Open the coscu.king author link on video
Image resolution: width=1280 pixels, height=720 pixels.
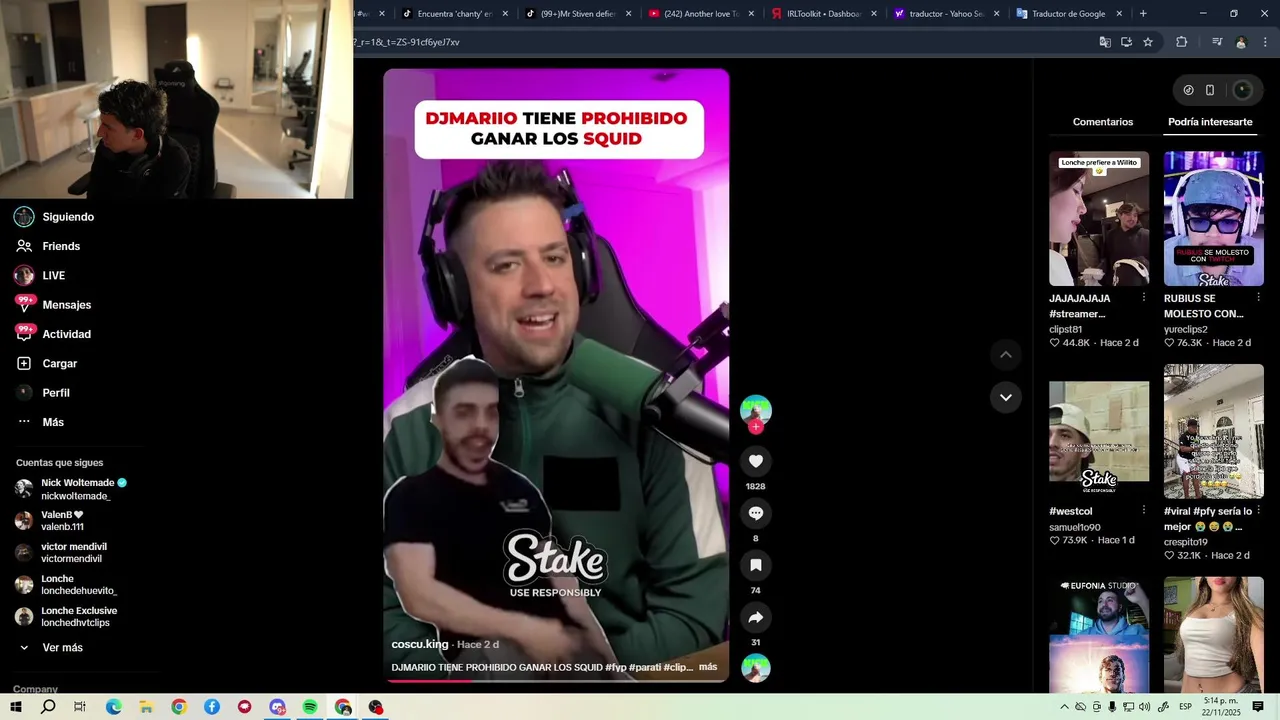click(420, 644)
